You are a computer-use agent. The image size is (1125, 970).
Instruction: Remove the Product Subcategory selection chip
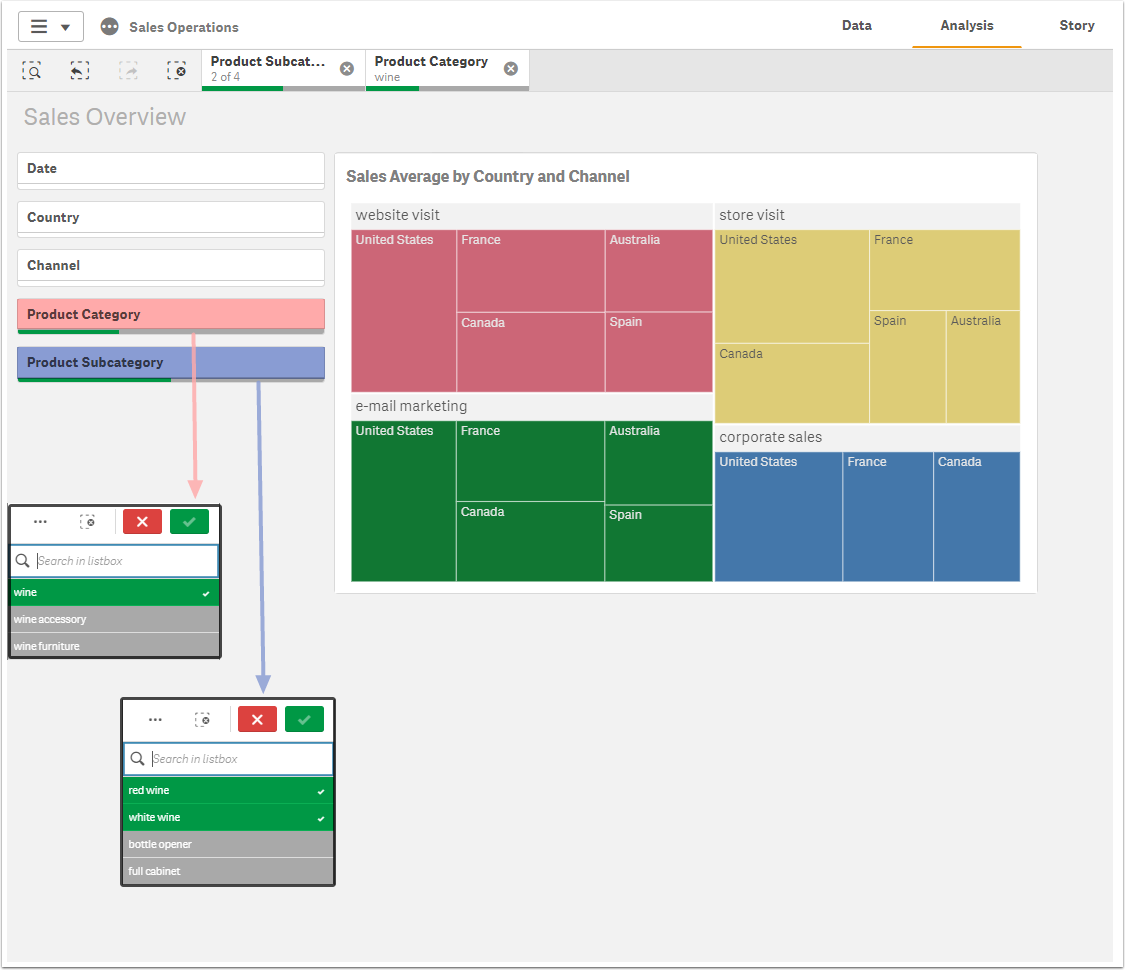pyautogui.click(x=347, y=69)
